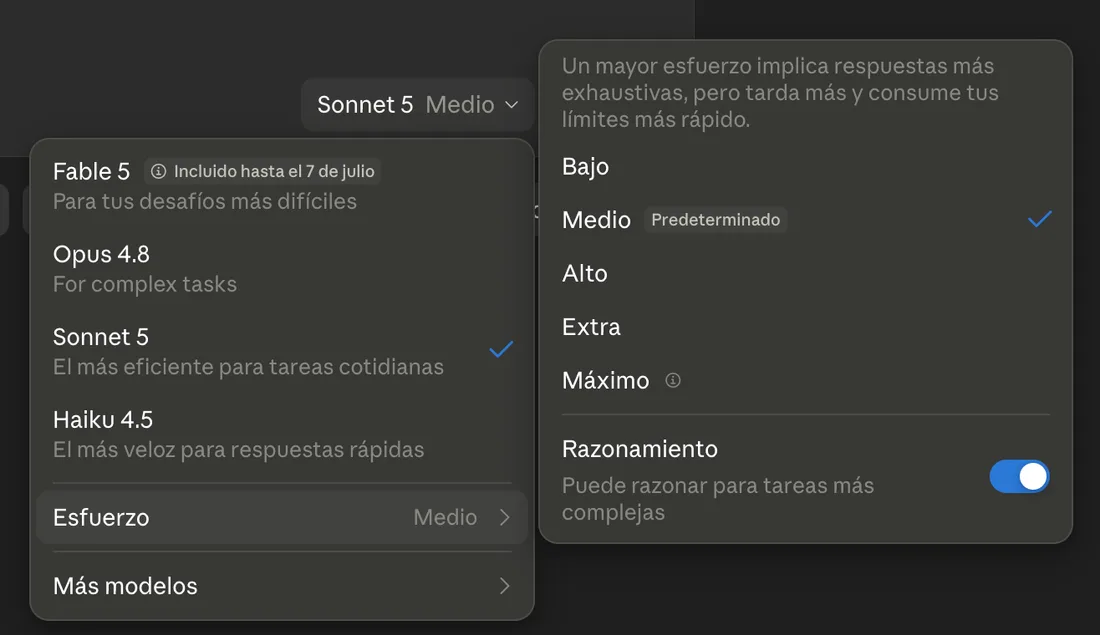
Task: Click the info icon beside Incluido hasta el 7 de julio
Action: click(x=159, y=171)
